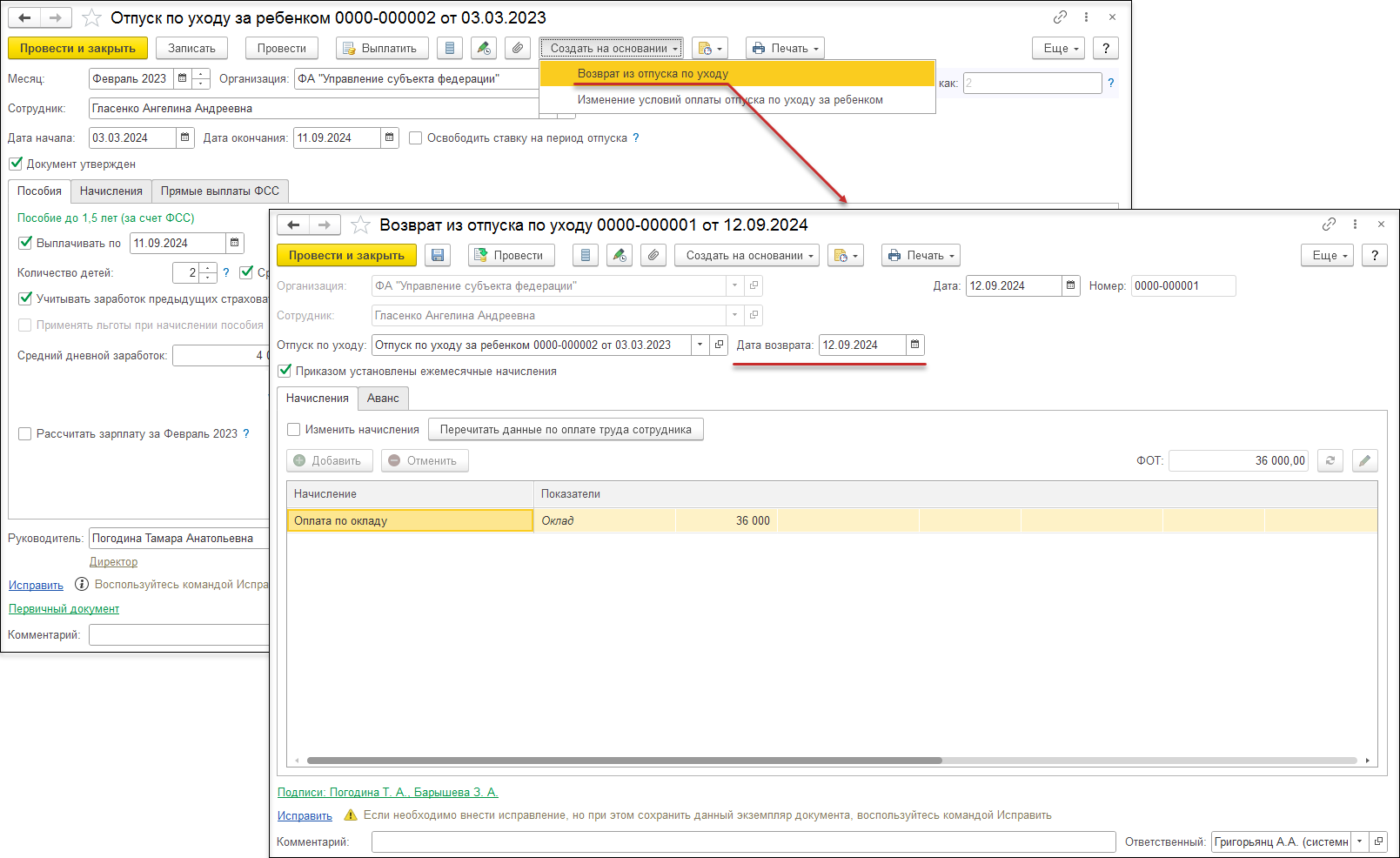Screen dimensions: 1400x858
Task: Click Номер field 0000-000001
Action: point(1183,285)
